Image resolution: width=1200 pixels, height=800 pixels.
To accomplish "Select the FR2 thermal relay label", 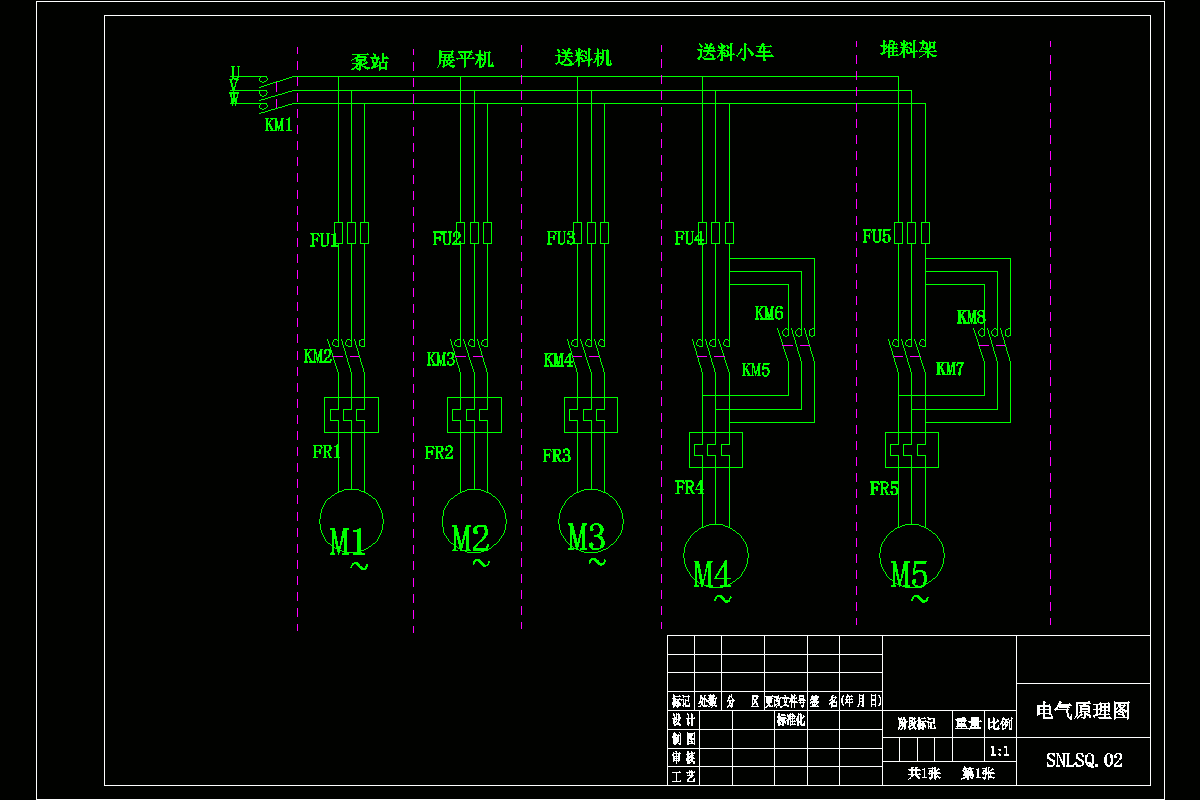I will pyautogui.click(x=439, y=453).
